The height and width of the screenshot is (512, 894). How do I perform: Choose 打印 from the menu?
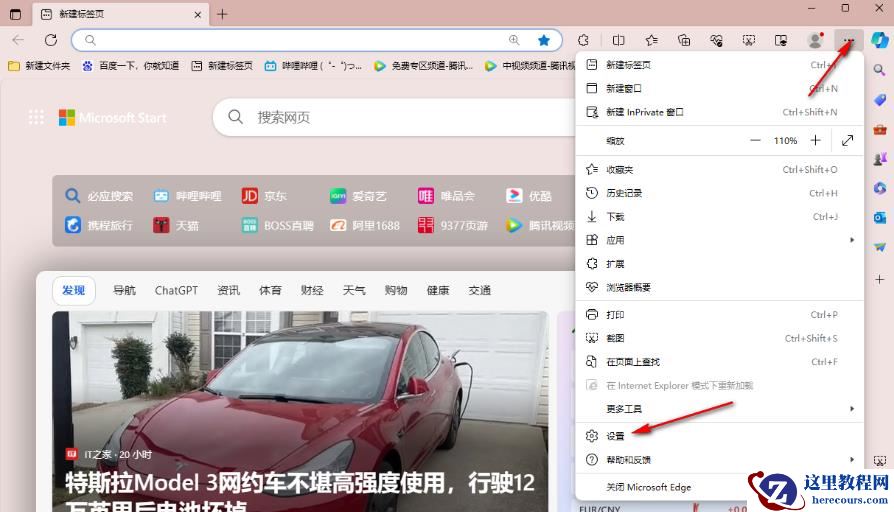(x=720, y=315)
